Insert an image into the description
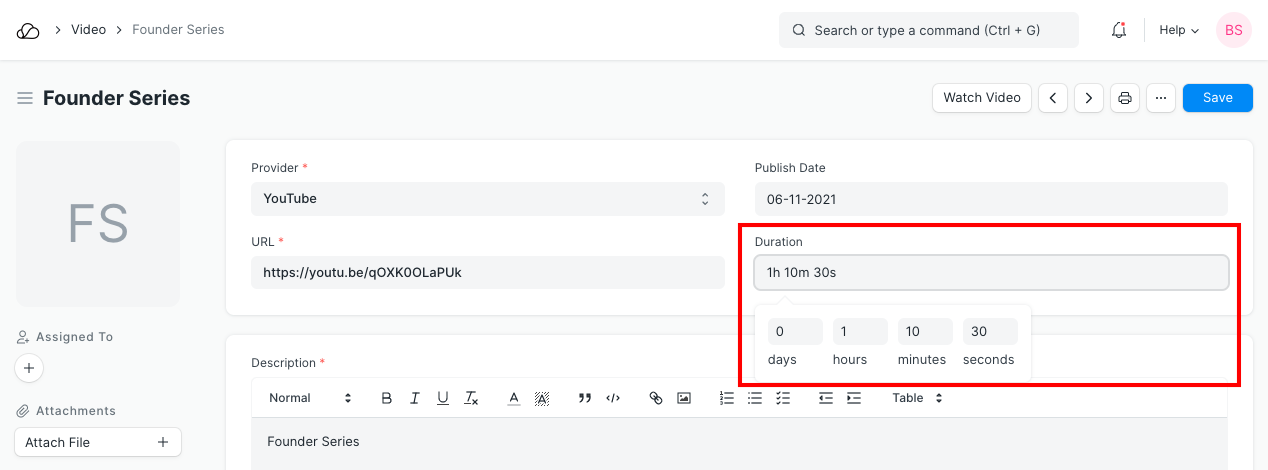1268x470 pixels. click(684, 398)
